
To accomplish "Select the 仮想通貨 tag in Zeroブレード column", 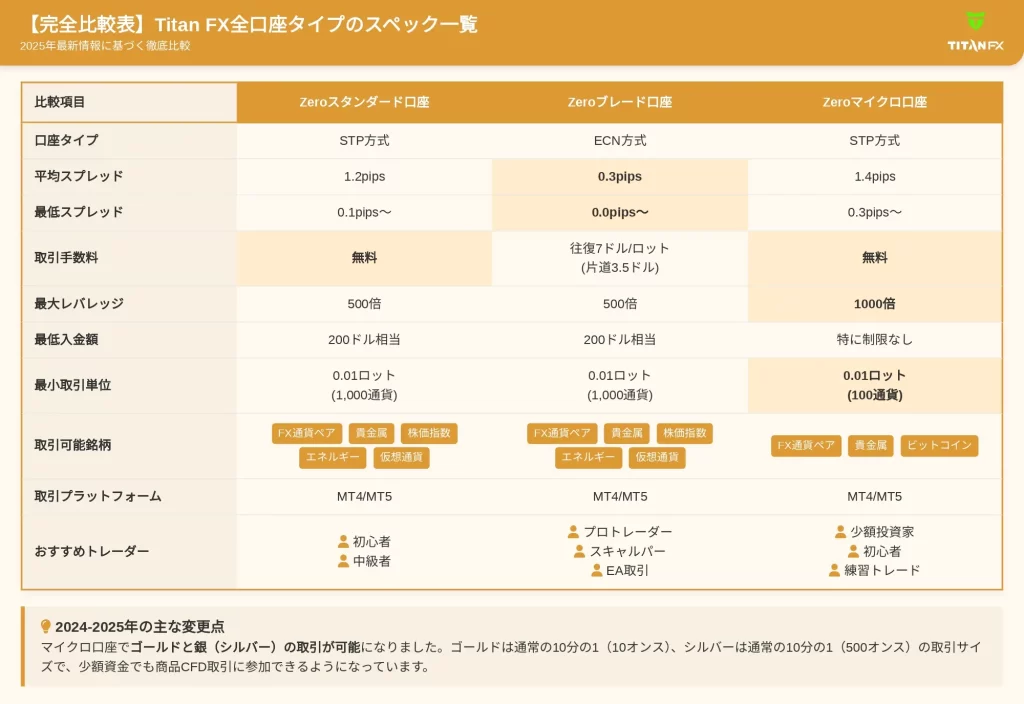I will (657, 457).
